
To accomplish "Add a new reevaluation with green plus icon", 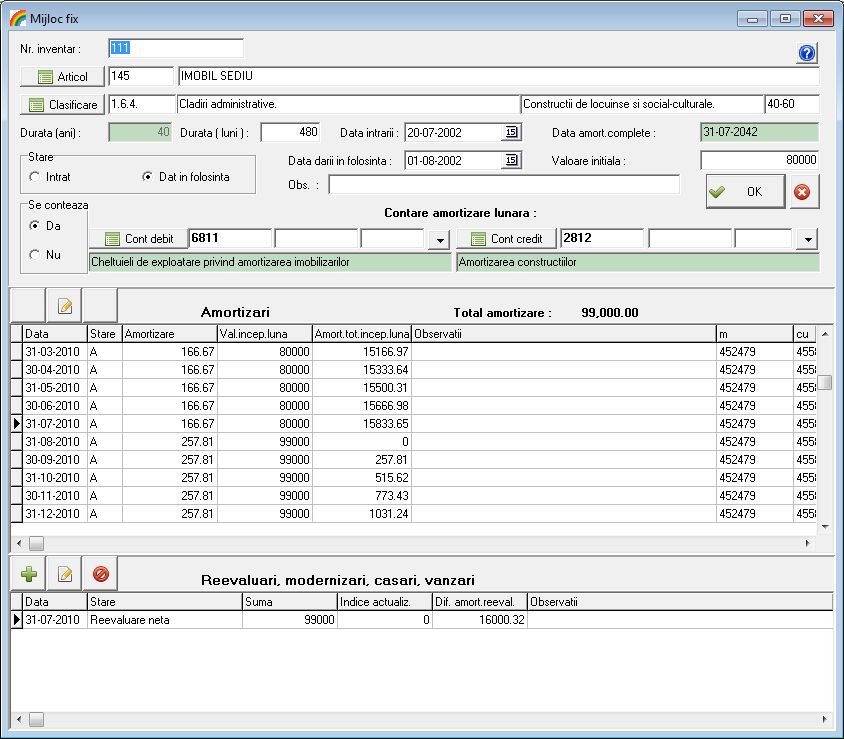I will [28, 574].
